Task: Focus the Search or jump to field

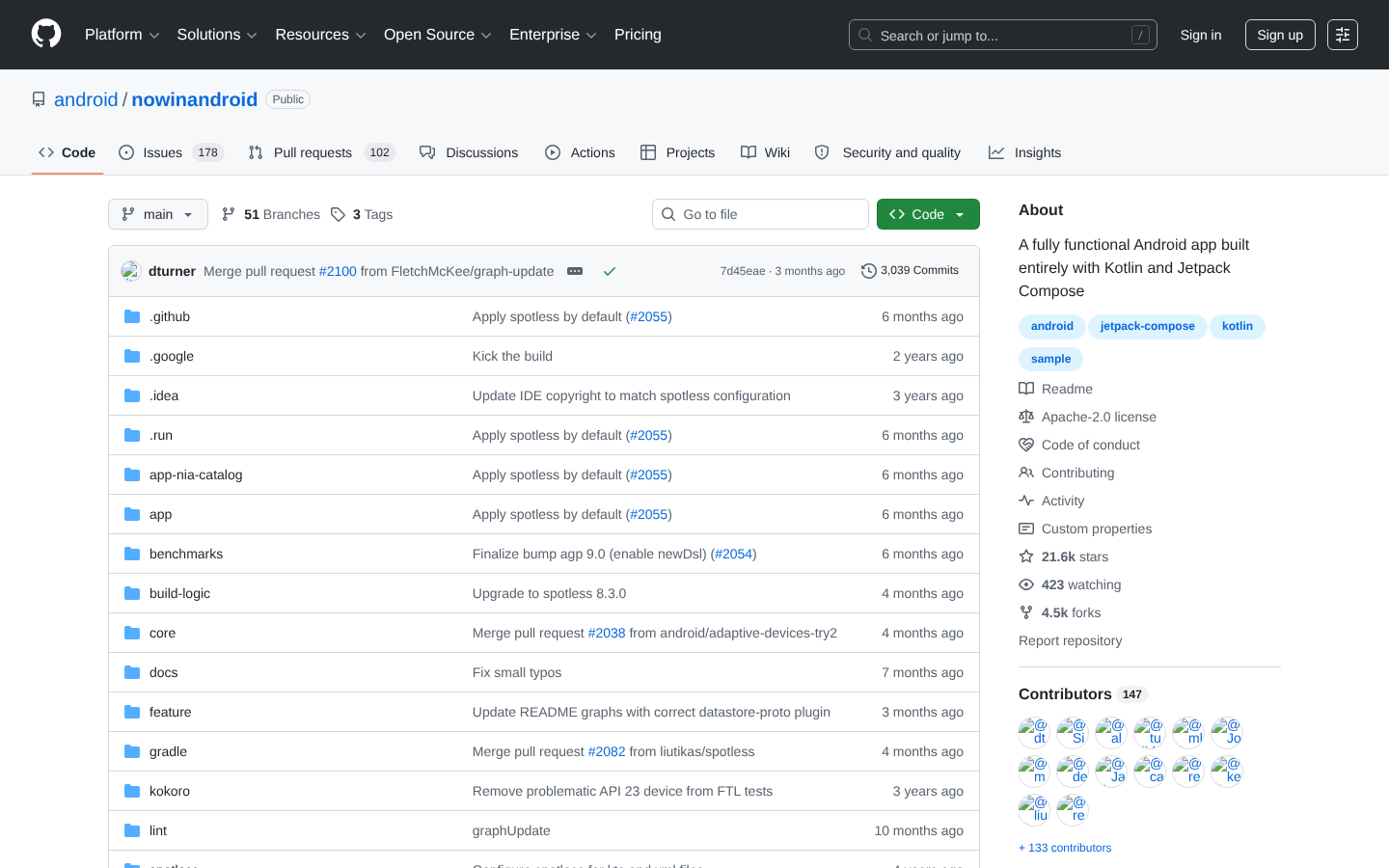Action: (1003, 36)
